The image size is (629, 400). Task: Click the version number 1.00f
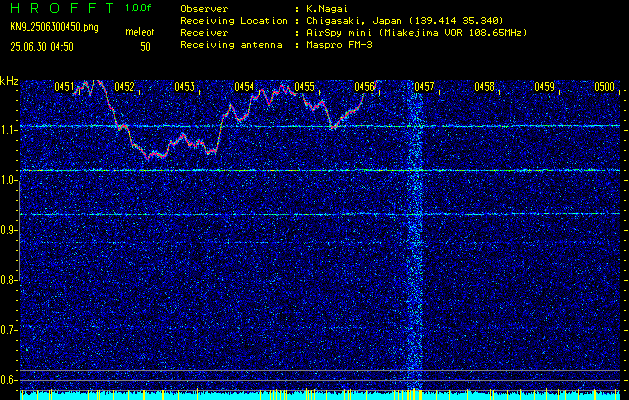pos(138,8)
